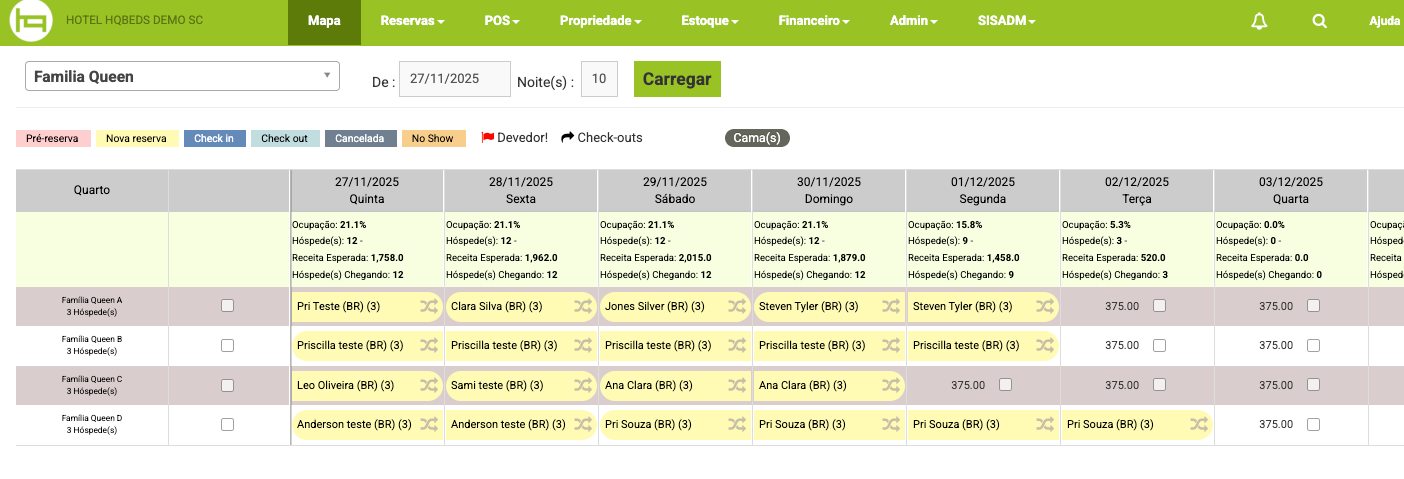Viewport: 1404px width, 479px height.
Task: Expand the Financeiro menu
Action: click(813, 21)
